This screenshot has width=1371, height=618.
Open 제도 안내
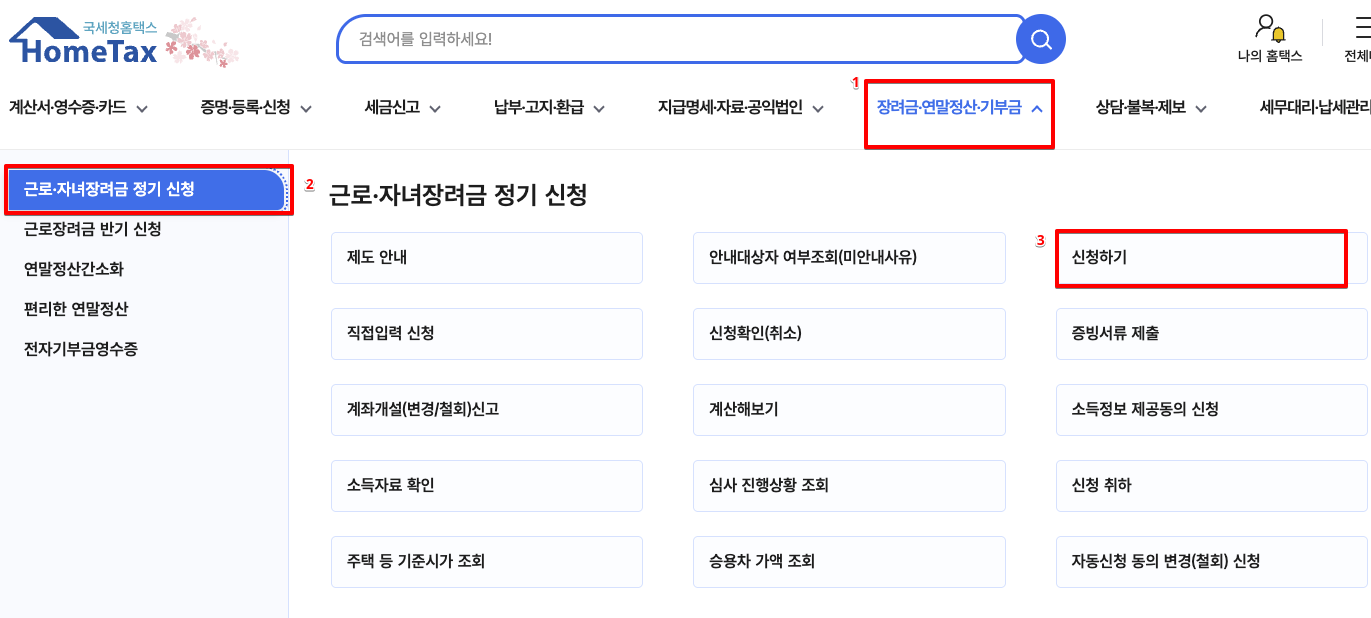pos(487,258)
